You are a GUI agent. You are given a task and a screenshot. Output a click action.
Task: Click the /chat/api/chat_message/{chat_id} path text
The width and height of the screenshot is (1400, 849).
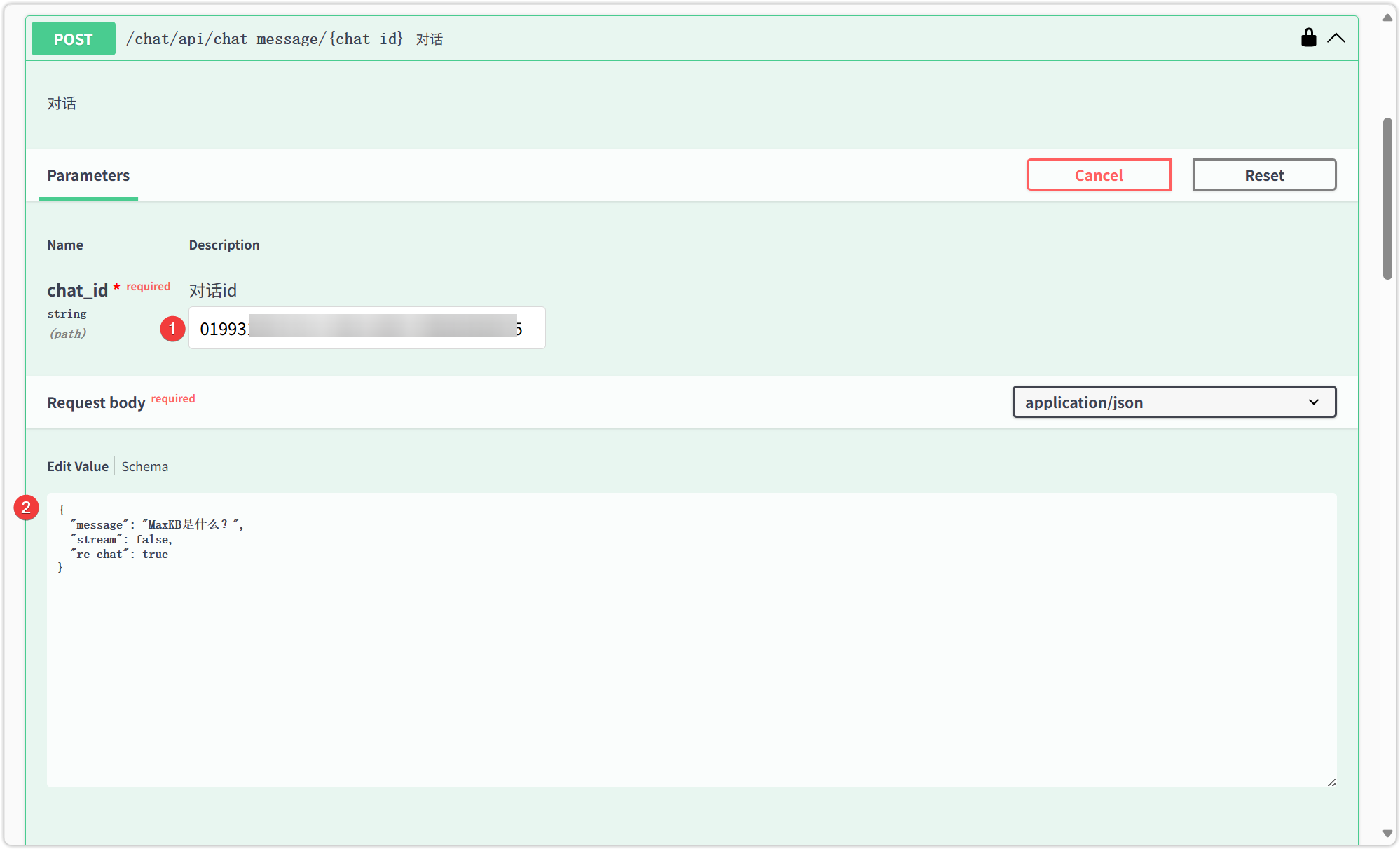[x=264, y=39]
